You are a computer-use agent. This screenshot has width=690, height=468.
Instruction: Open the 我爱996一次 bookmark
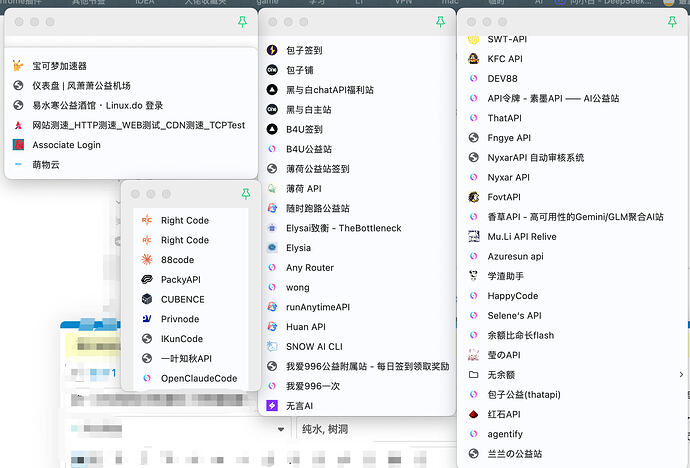point(313,386)
